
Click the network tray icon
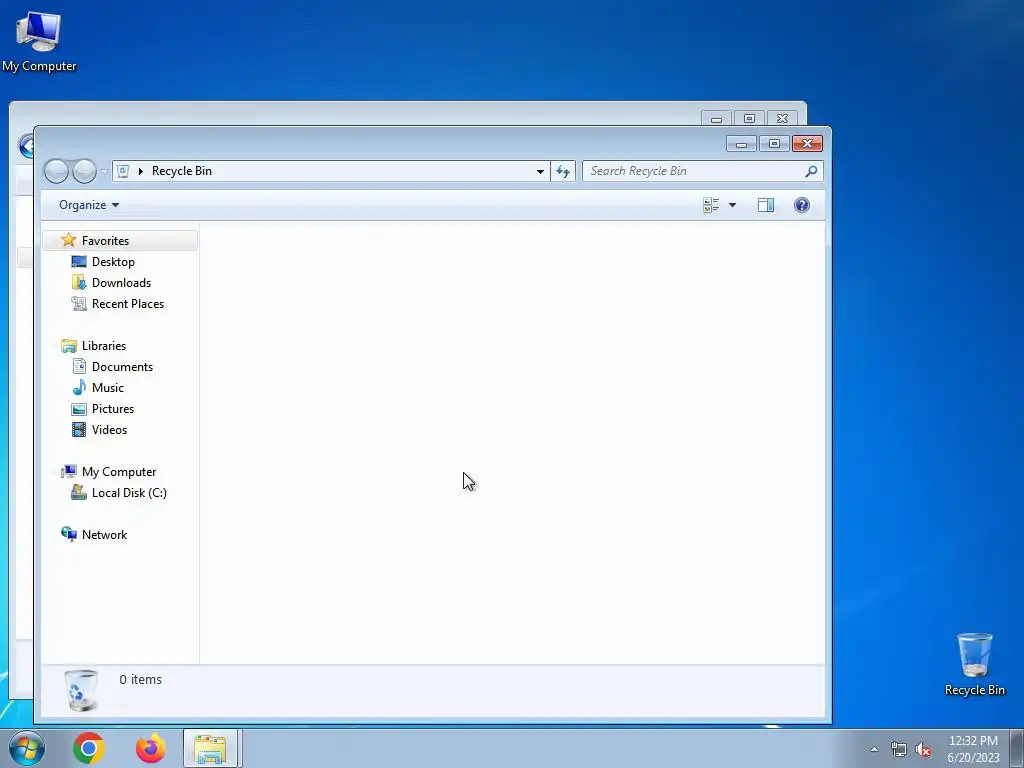point(899,749)
